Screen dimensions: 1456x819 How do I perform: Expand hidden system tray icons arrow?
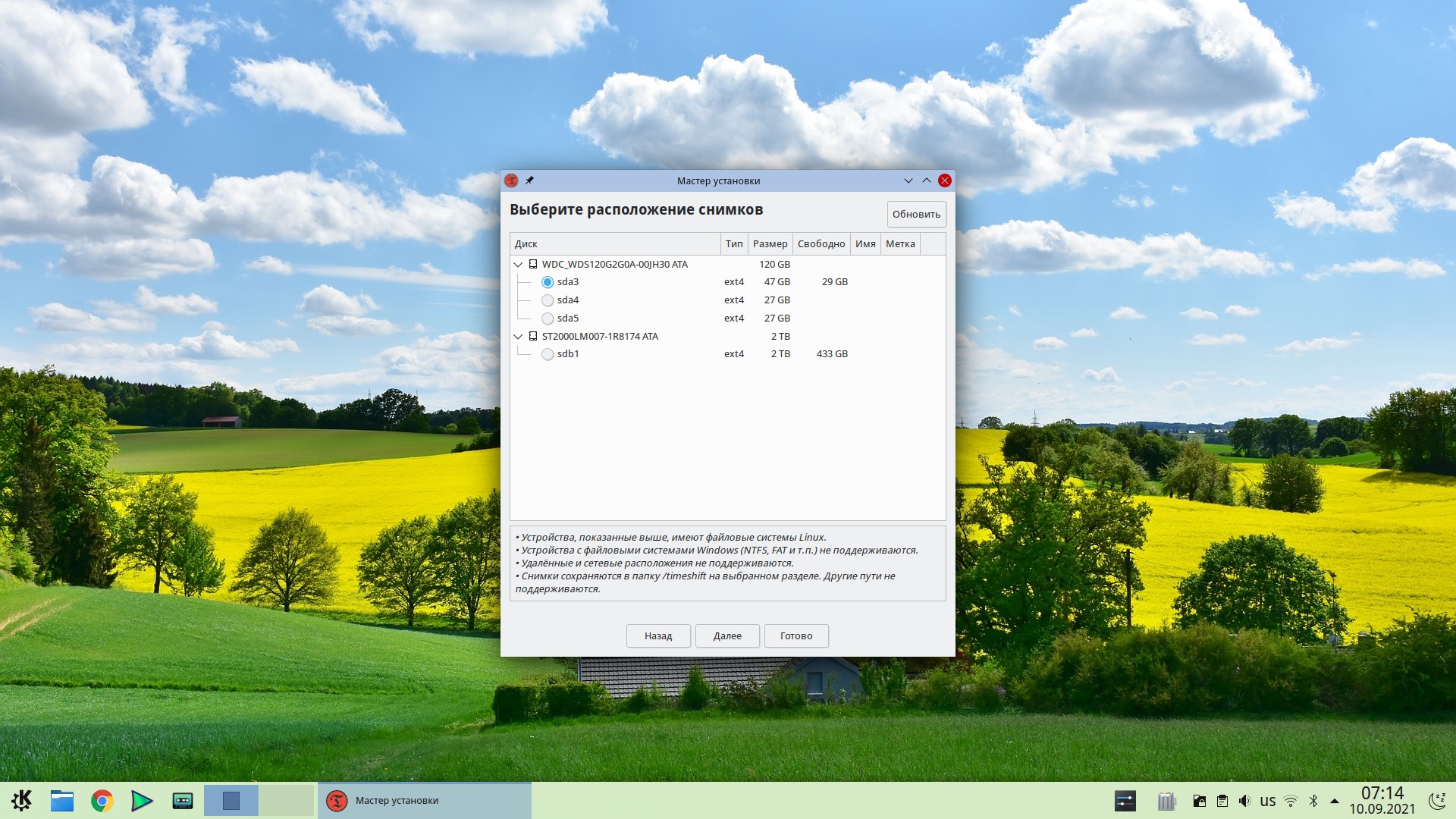click(1335, 801)
